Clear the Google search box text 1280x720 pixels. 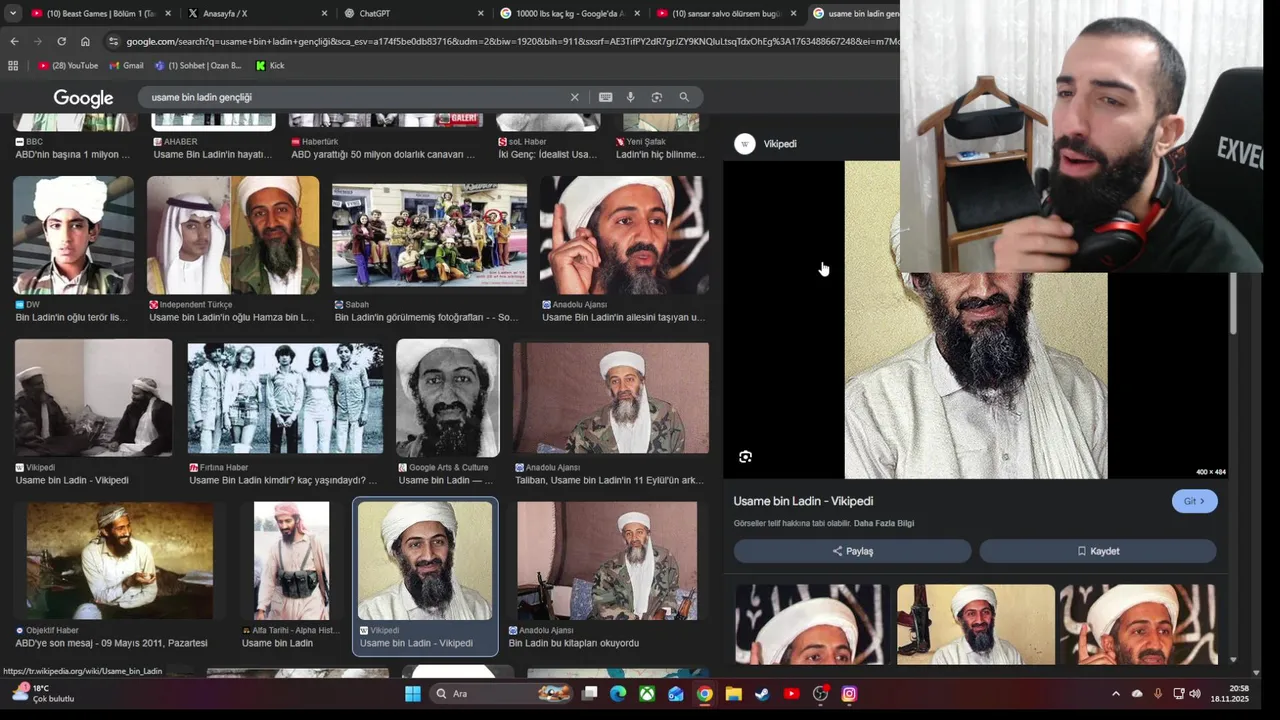[x=574, y=97]
